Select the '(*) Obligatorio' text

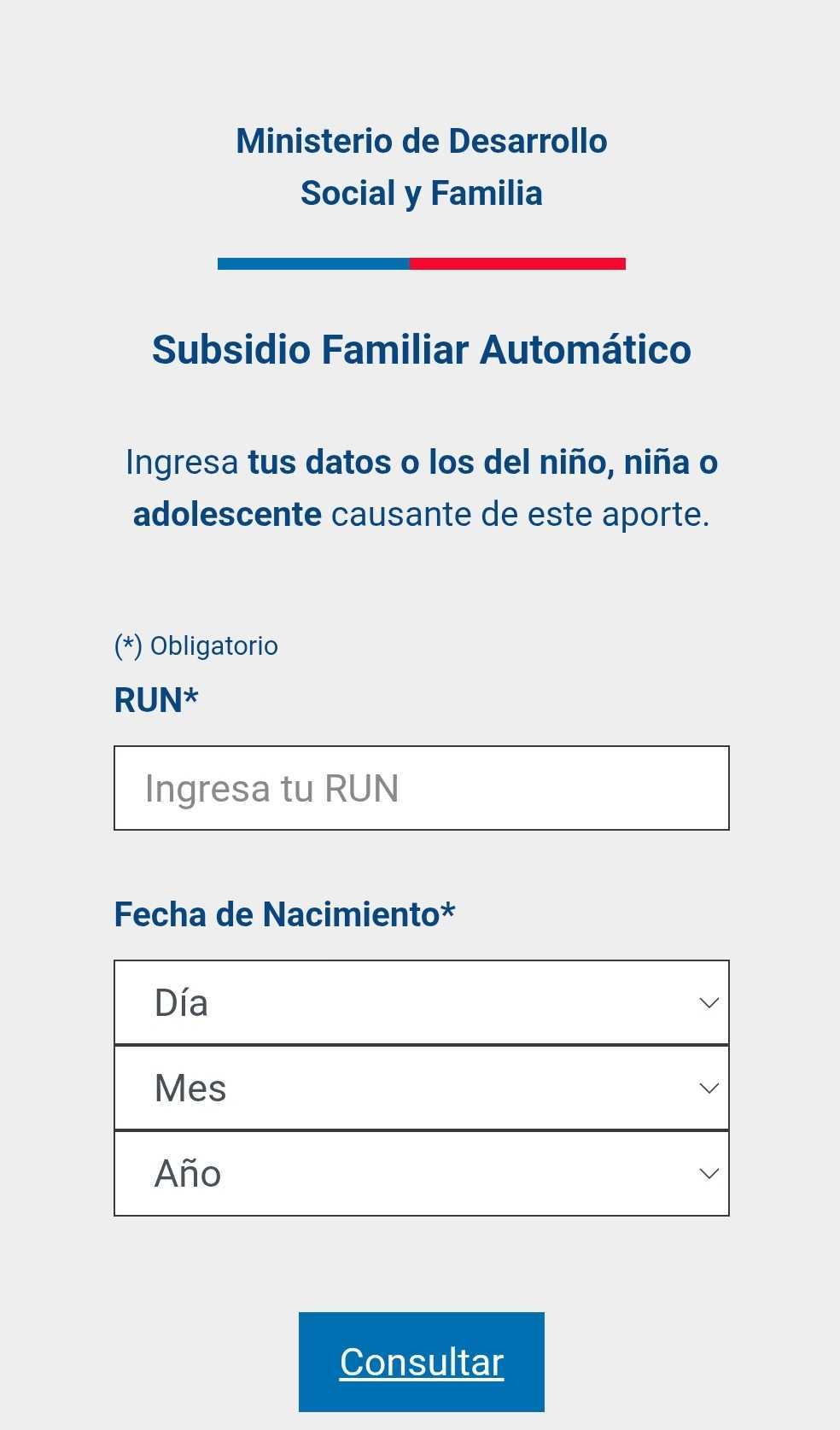coord(195,645)
